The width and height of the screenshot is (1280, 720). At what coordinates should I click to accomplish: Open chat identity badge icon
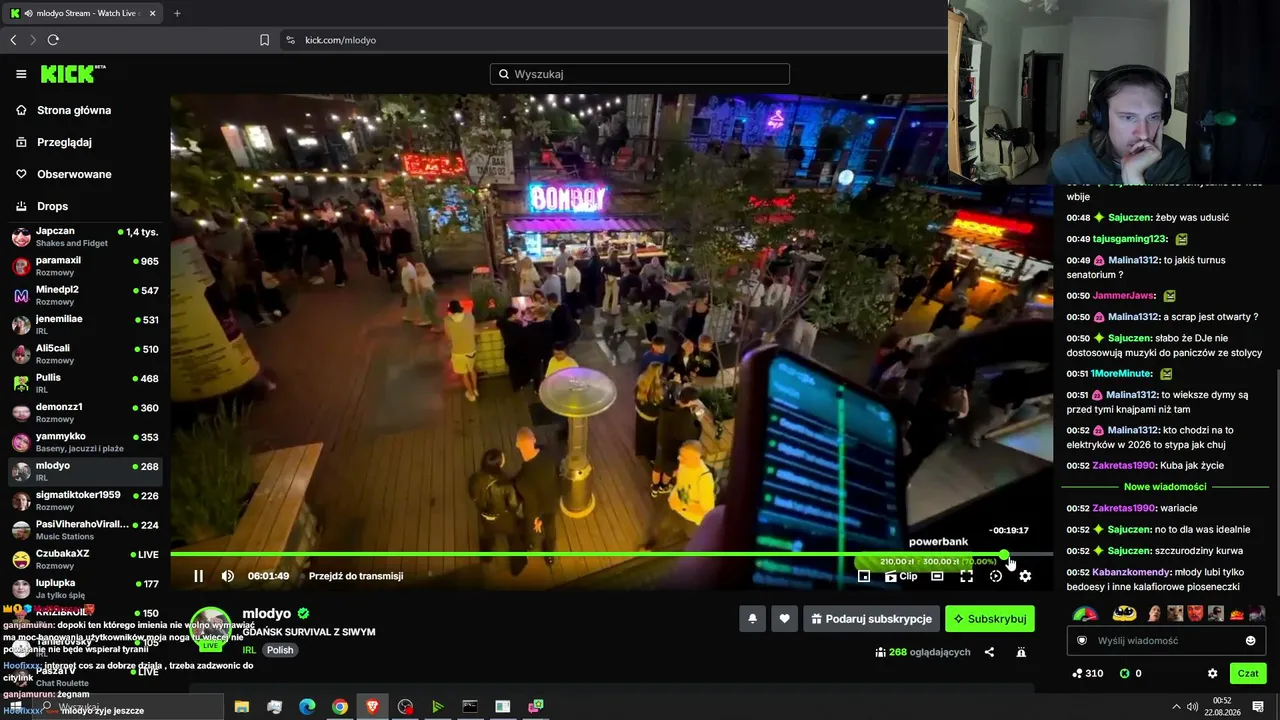[x=1081, y=641]
